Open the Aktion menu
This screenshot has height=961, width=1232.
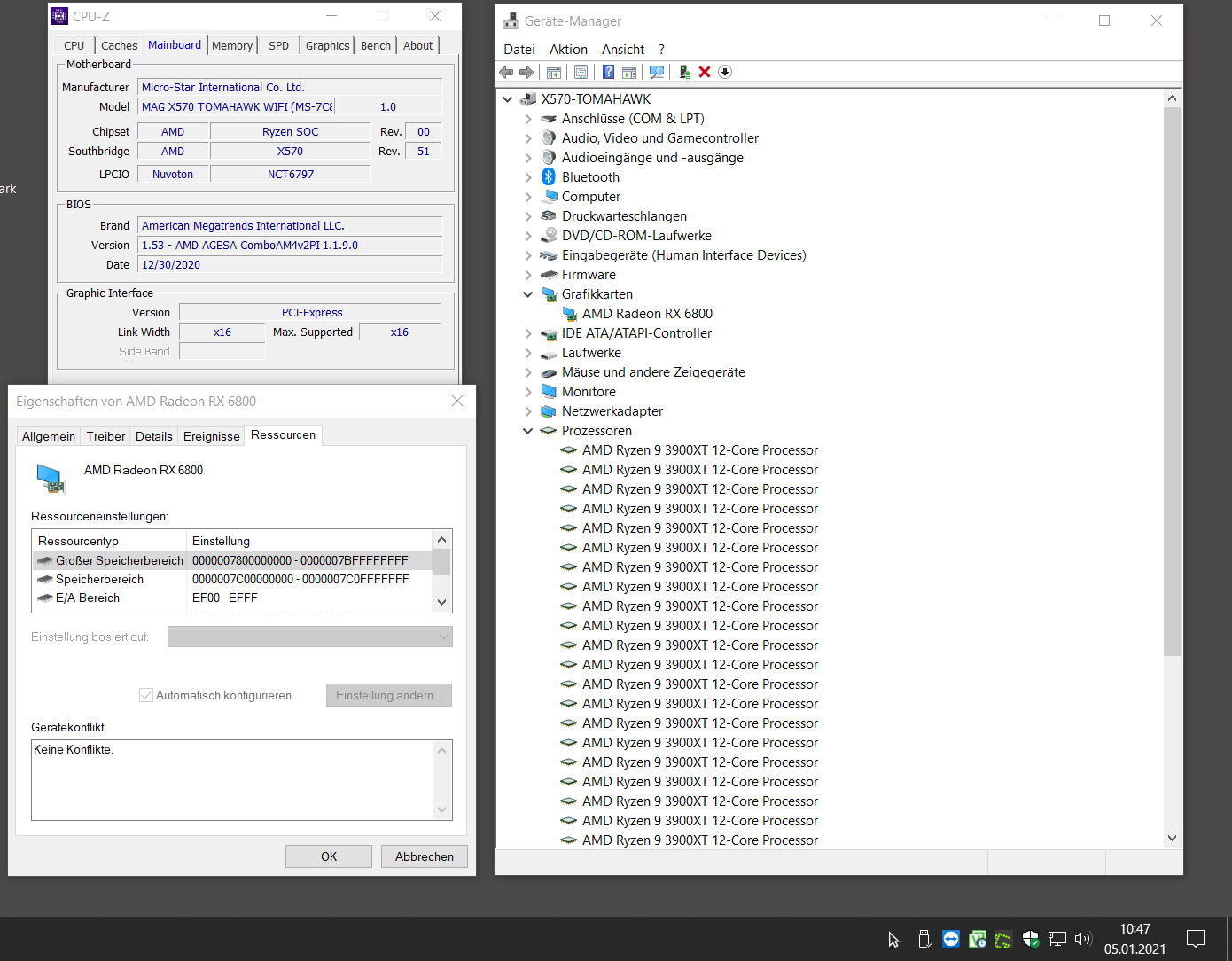click(x=568, y=50)
